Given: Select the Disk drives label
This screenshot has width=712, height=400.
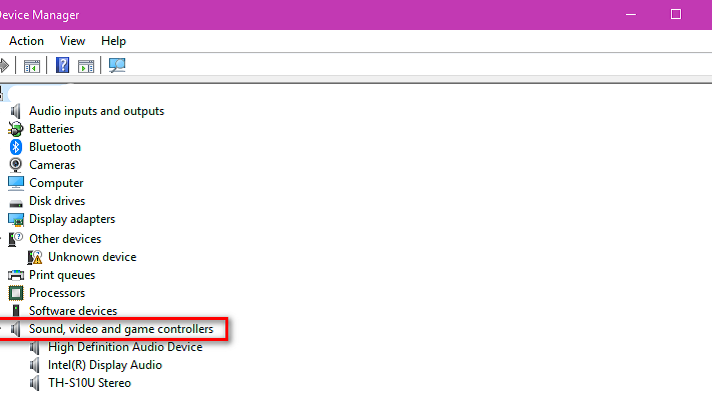Looking at the screenshot, I should (57, 201).
